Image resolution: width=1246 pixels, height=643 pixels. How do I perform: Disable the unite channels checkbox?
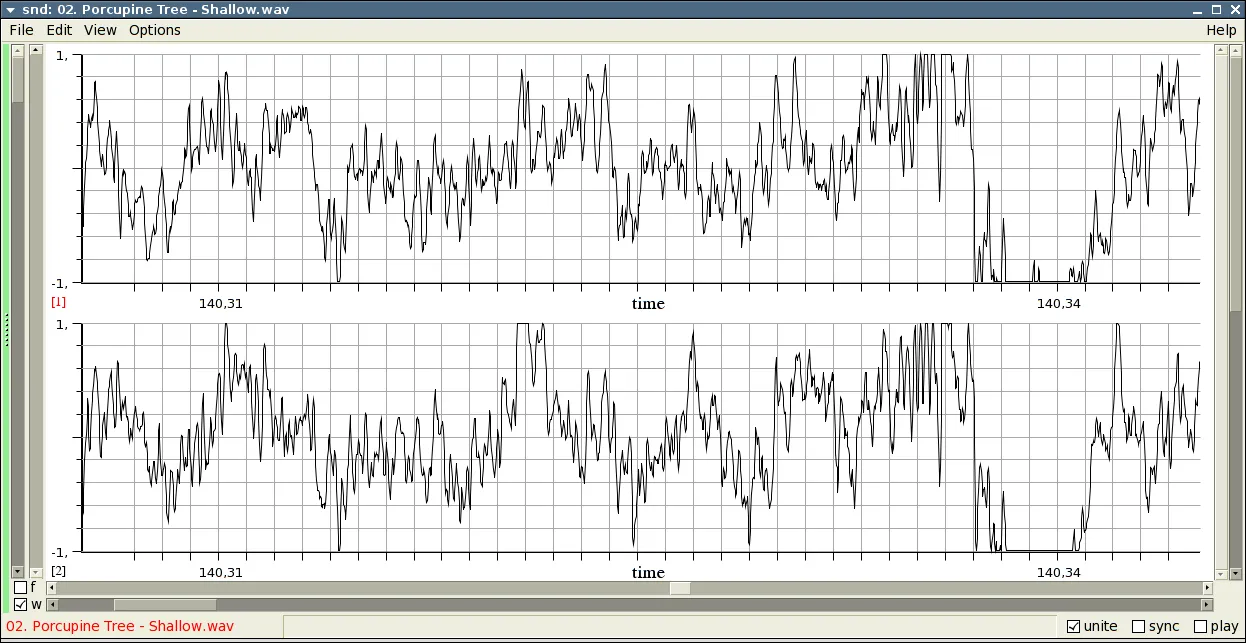[x=1074, y=627]
